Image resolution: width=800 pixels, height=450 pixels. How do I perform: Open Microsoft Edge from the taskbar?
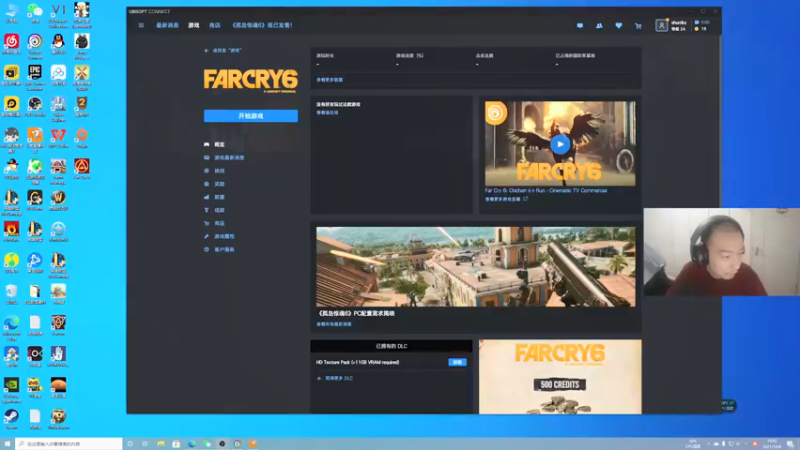click(191, 444)
